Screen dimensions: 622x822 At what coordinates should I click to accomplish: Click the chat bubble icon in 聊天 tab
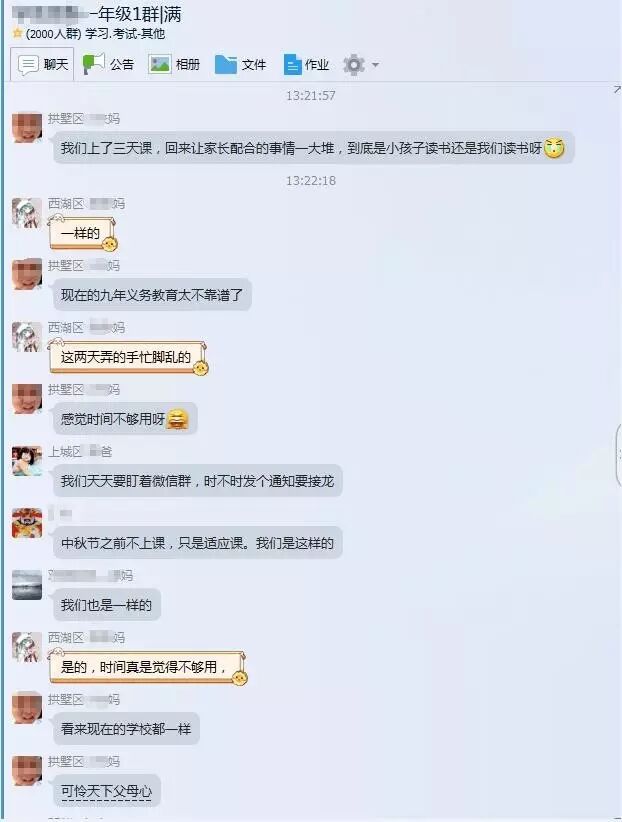click(x=28, y=64)
